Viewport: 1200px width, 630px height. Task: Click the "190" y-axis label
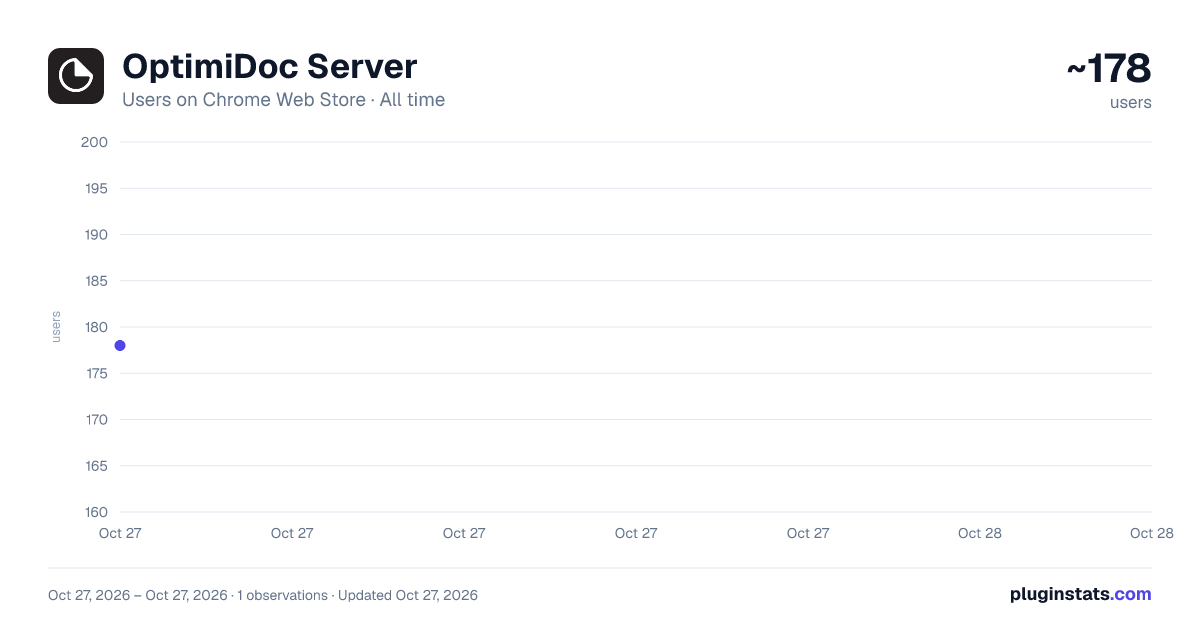pos(94,235)
